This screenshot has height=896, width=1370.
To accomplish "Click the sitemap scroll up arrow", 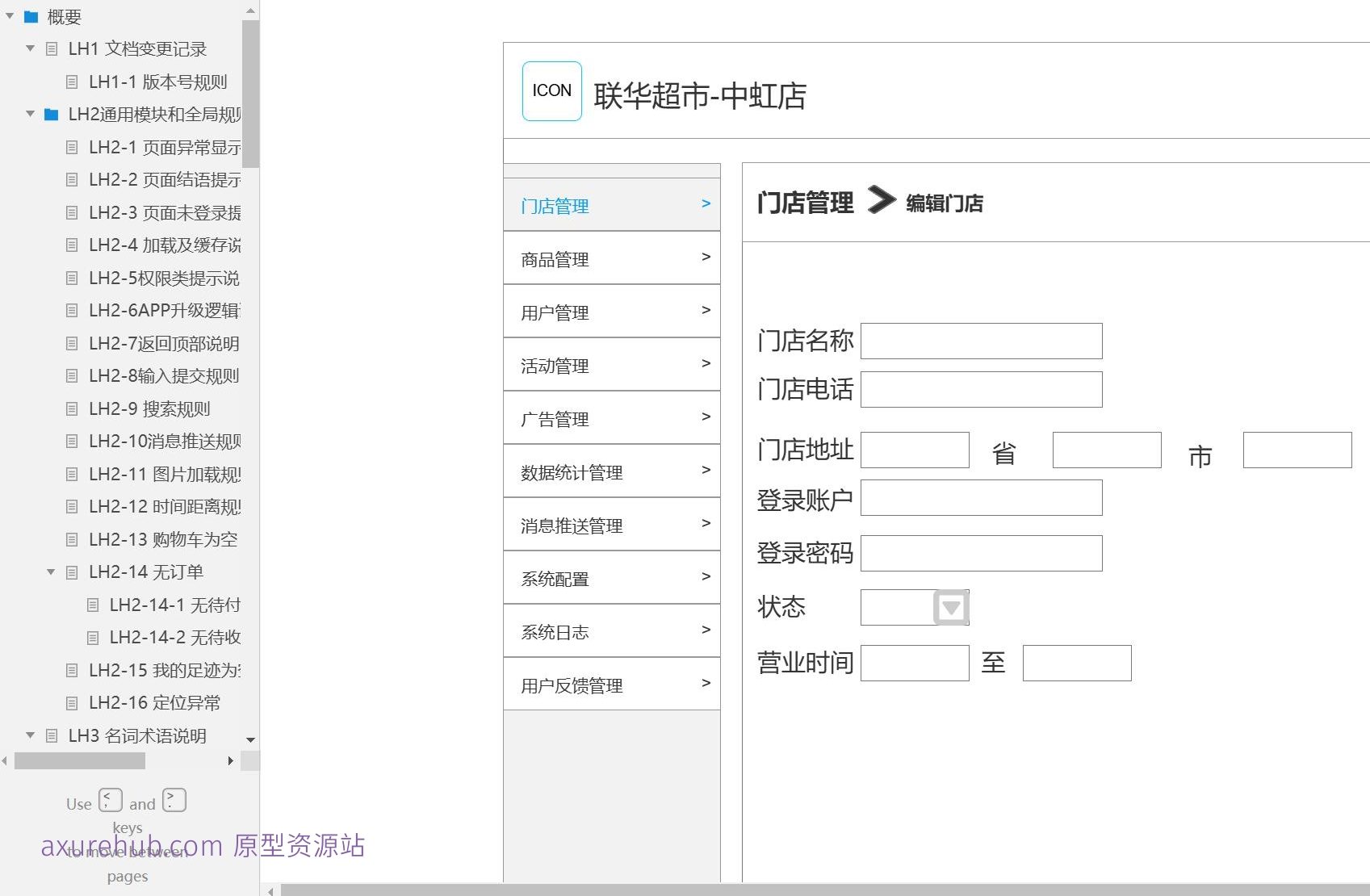I will pyautogui.click(x=250, y=10).
